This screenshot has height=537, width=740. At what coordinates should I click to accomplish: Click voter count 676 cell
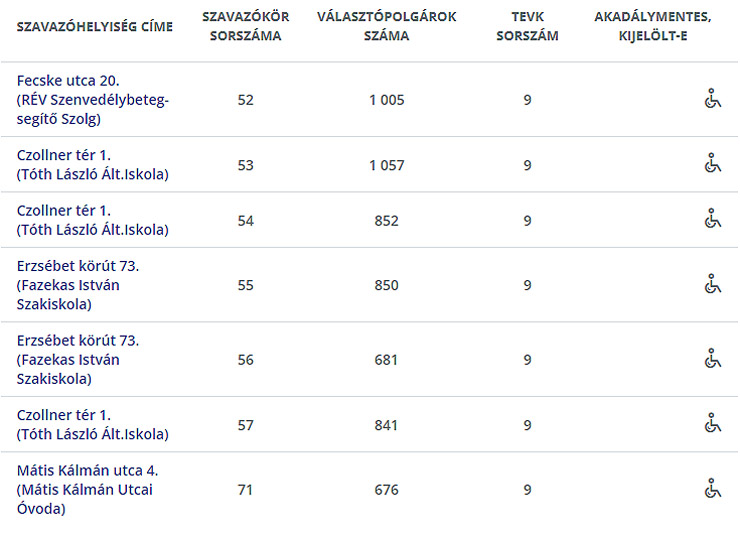385,490
